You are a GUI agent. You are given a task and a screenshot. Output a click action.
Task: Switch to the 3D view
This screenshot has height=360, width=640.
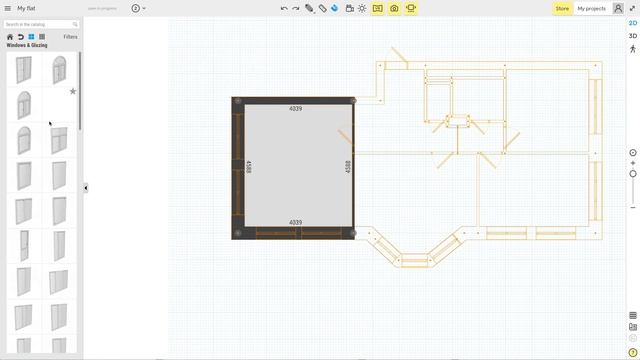tap(633, 36)
